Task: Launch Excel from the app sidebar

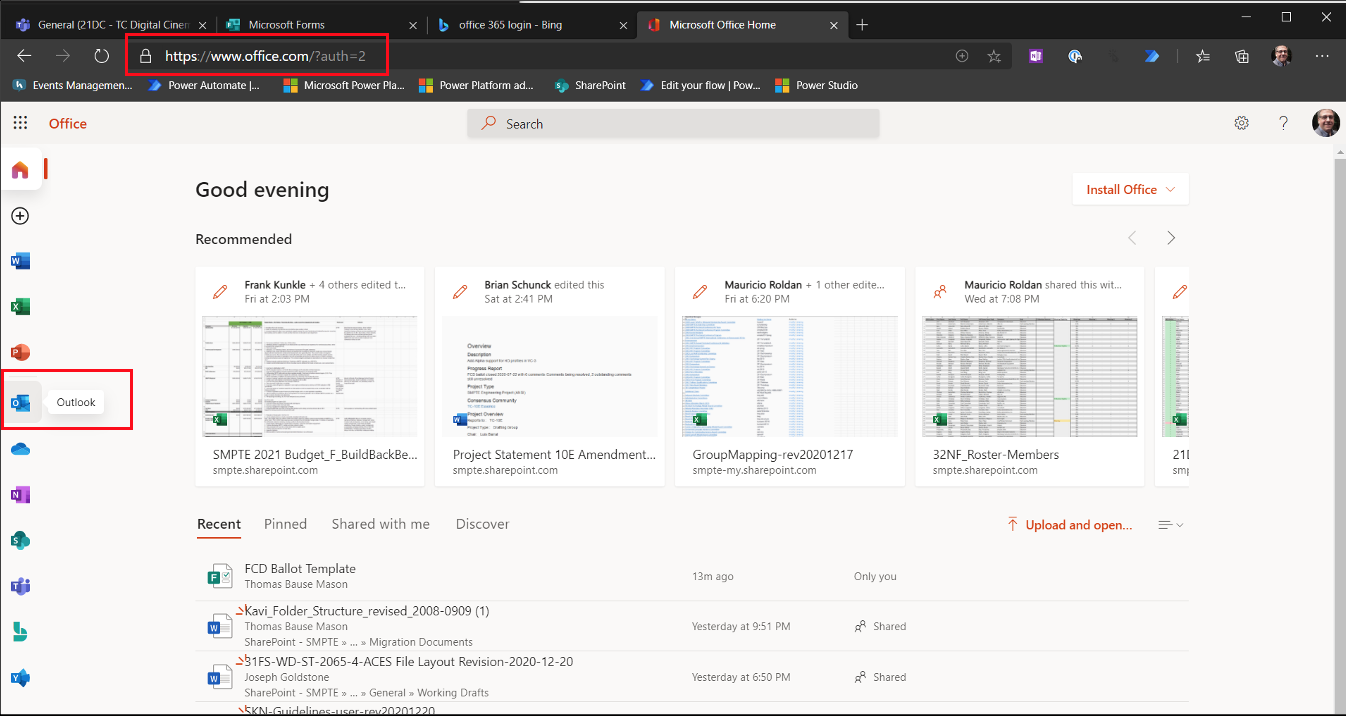Action: [20, 307]
